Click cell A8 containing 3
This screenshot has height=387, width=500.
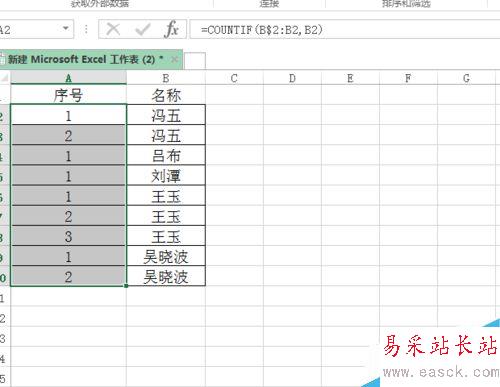[68, 236]
